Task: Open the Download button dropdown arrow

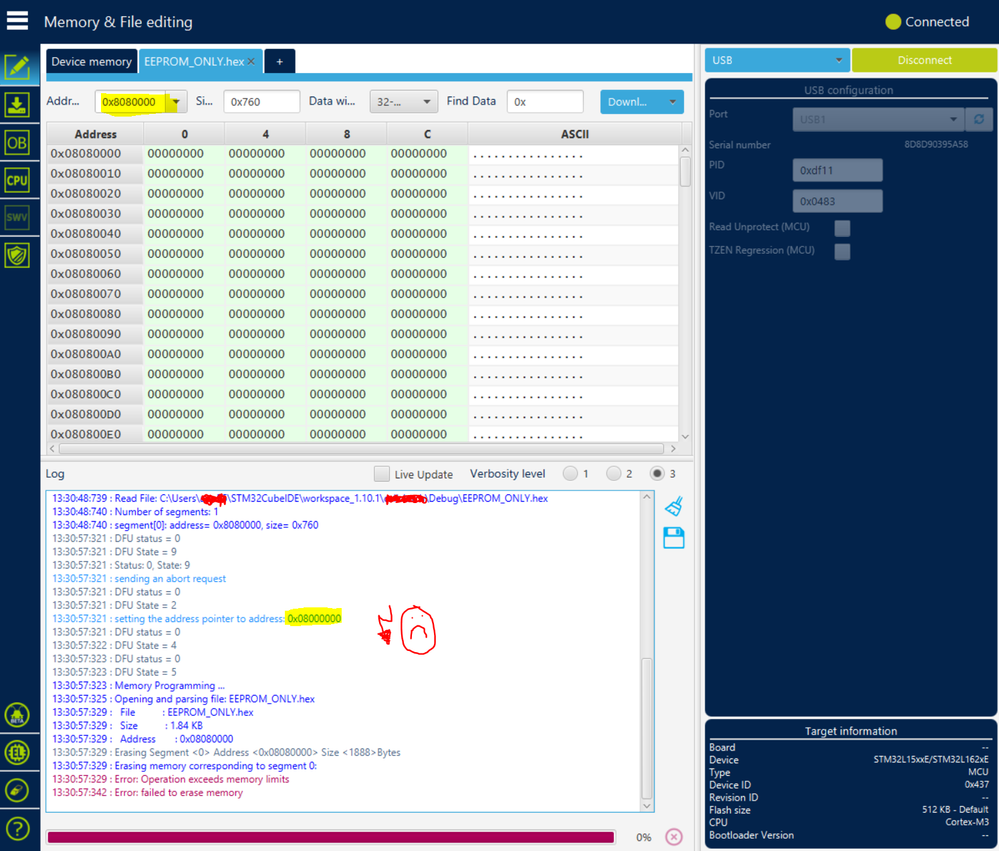Action: pyautogui.click(x=673, y=102)
